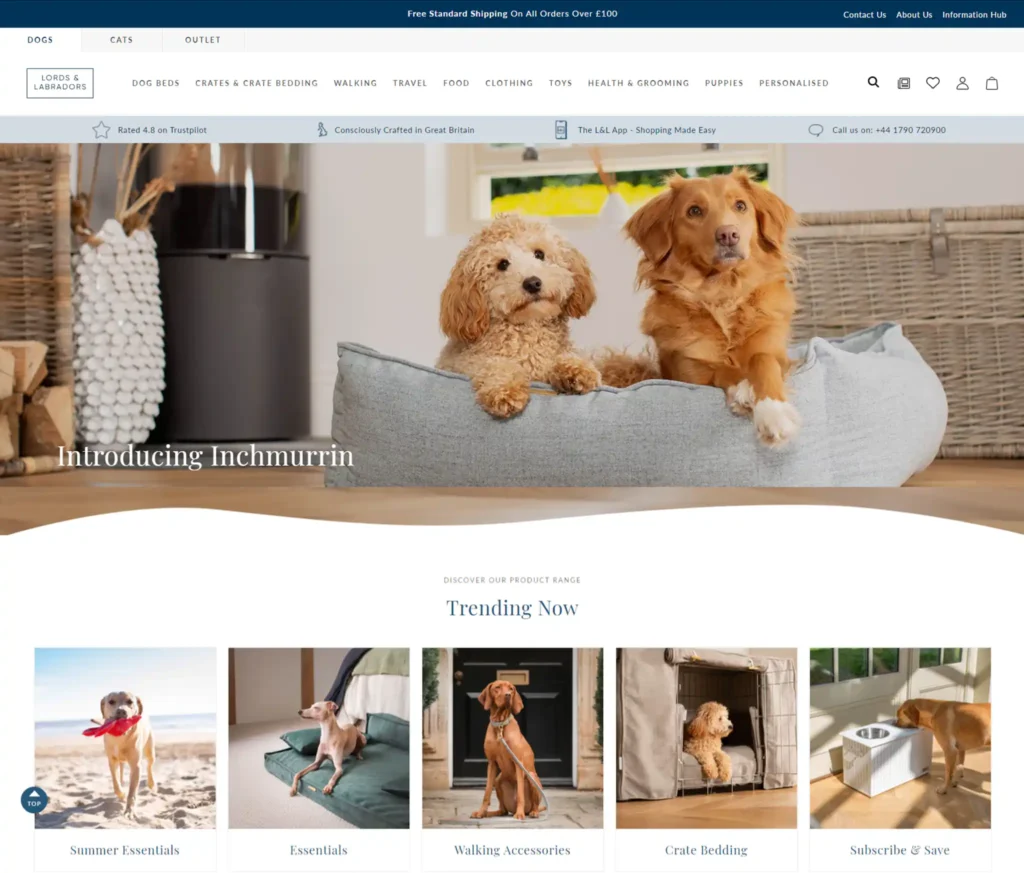Expand Crates & Crate Bedding menu

pos(256,83)
